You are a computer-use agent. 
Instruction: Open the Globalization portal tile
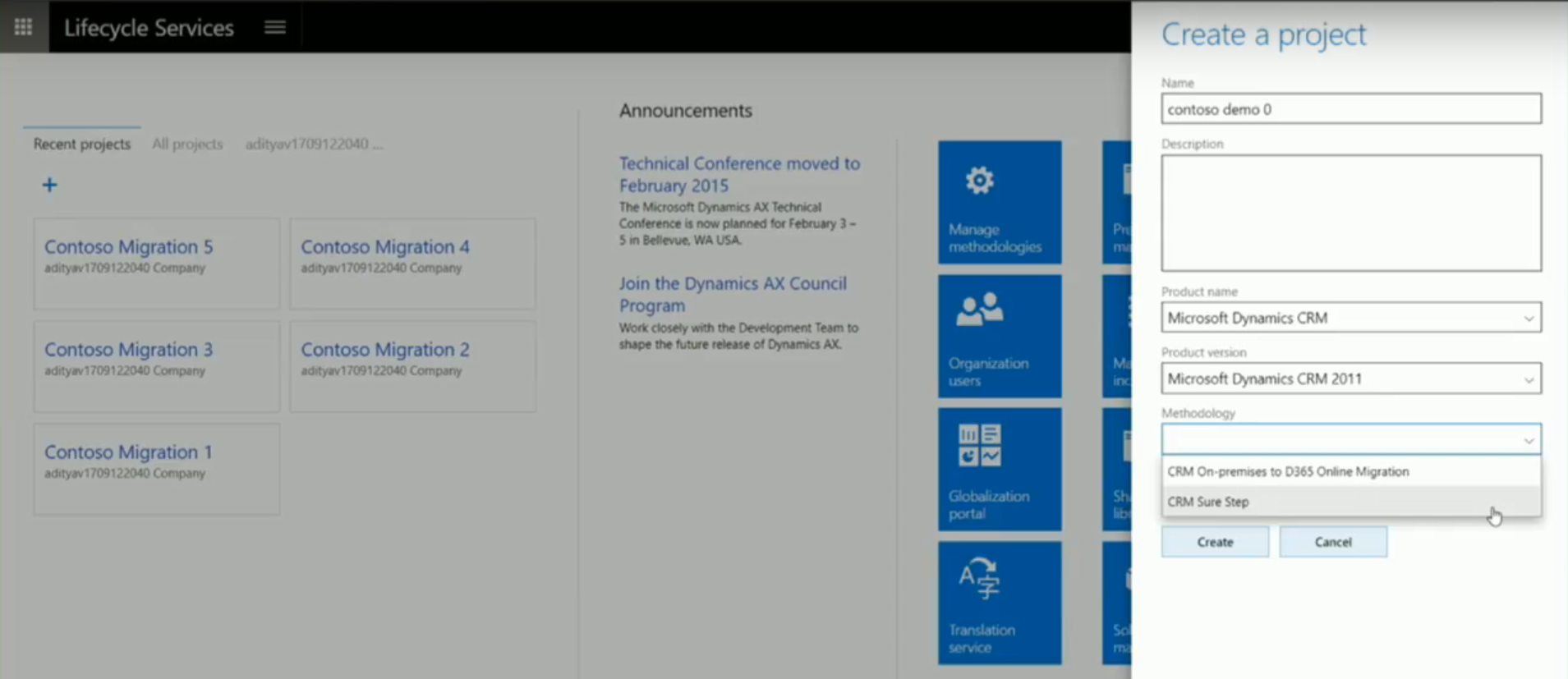click(x=1000, y=469)
